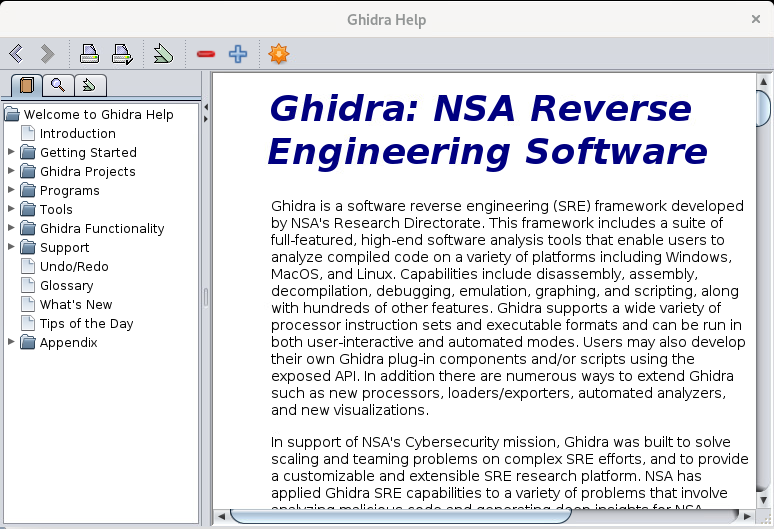
Task: Click the green Home toolbar icon
Action: [x=164, y=54]
